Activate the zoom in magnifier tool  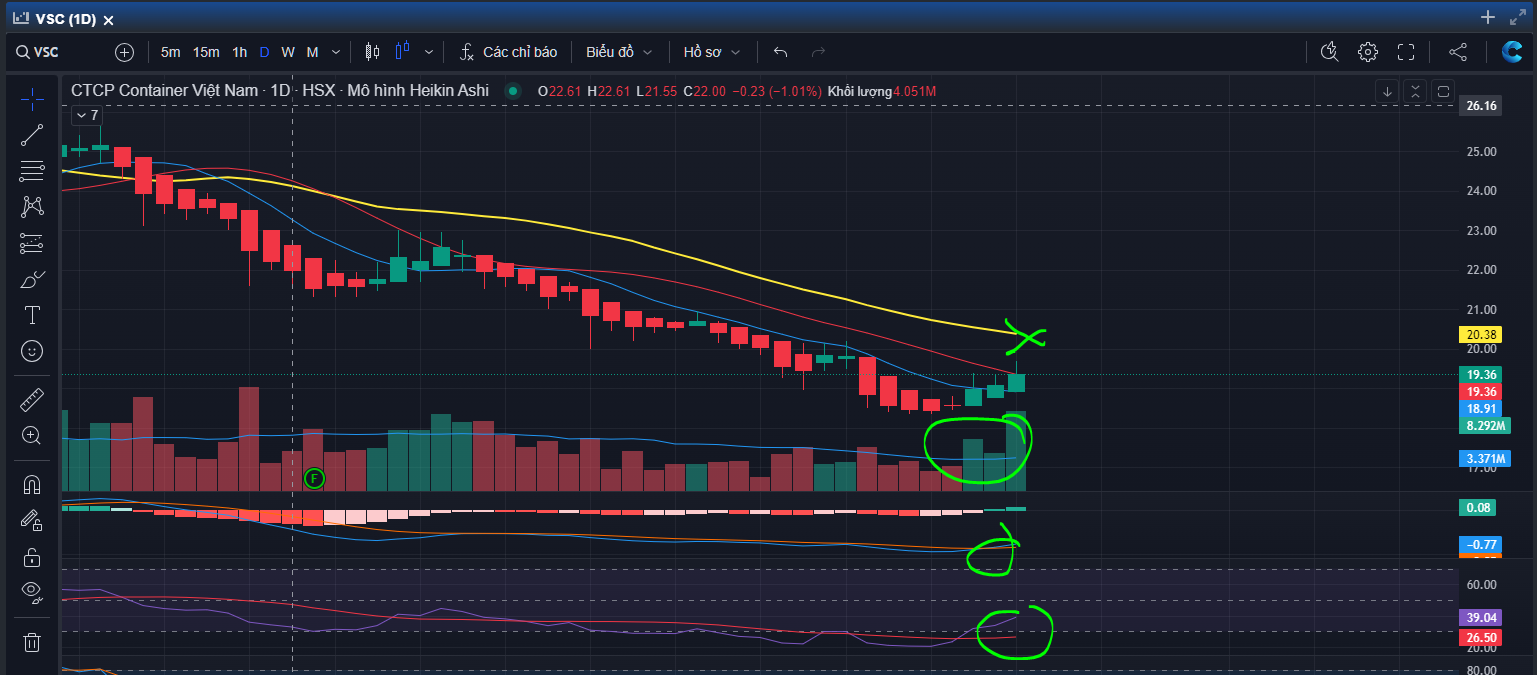pos(32,436)
